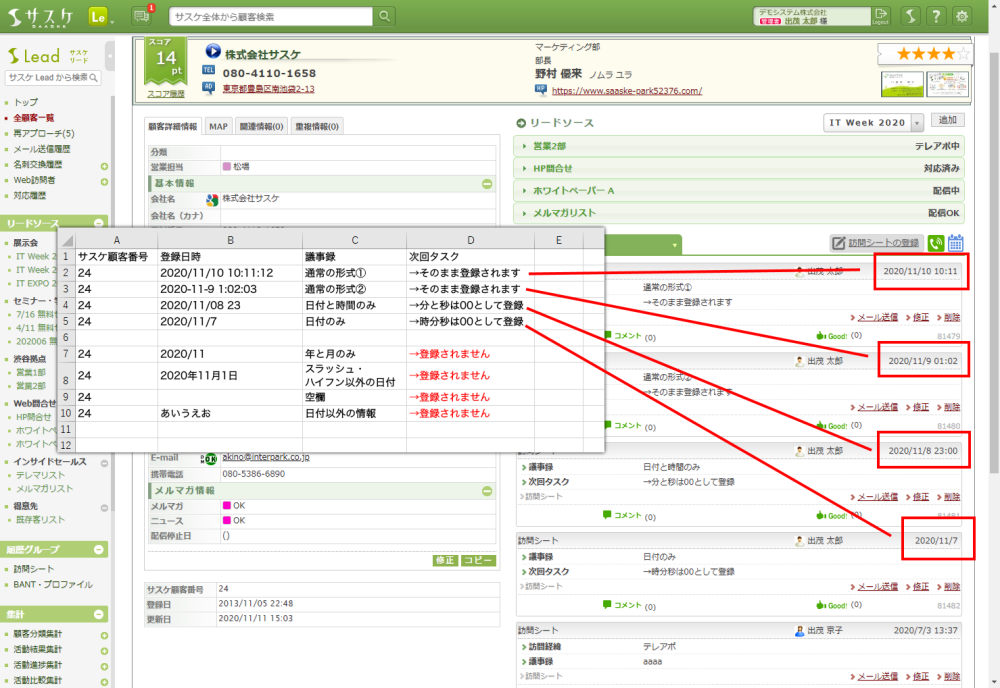Open the help question mark icon

pos(935,16)
